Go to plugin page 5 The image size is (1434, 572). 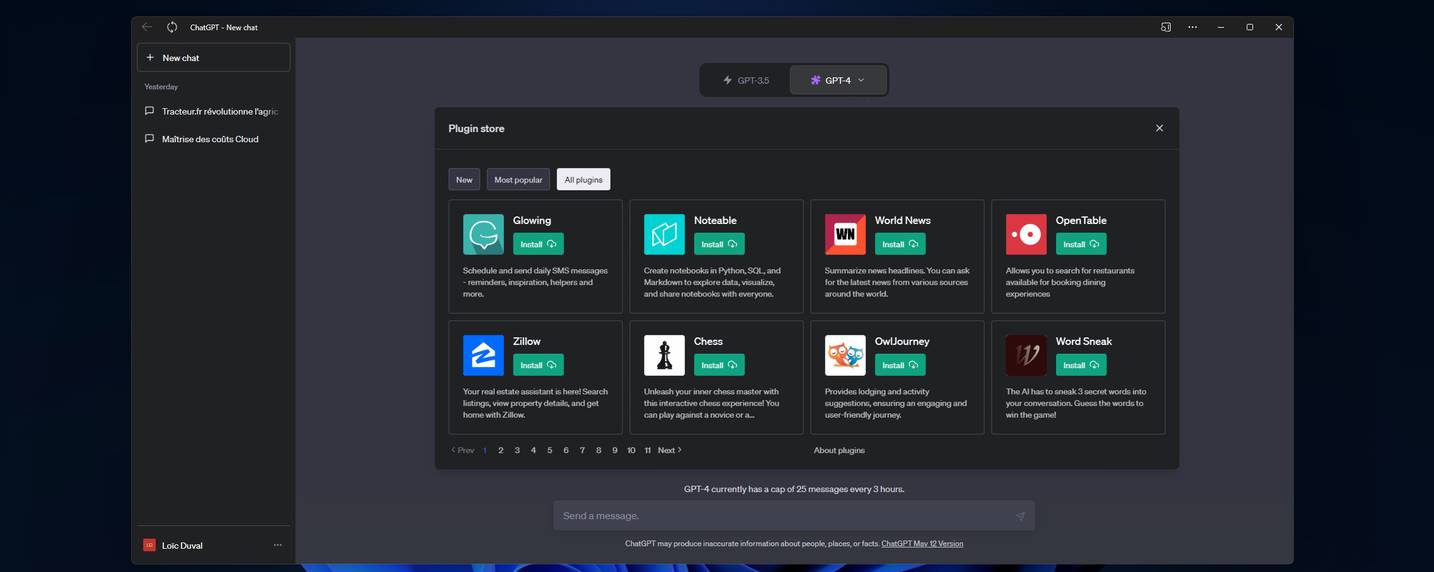549,450
